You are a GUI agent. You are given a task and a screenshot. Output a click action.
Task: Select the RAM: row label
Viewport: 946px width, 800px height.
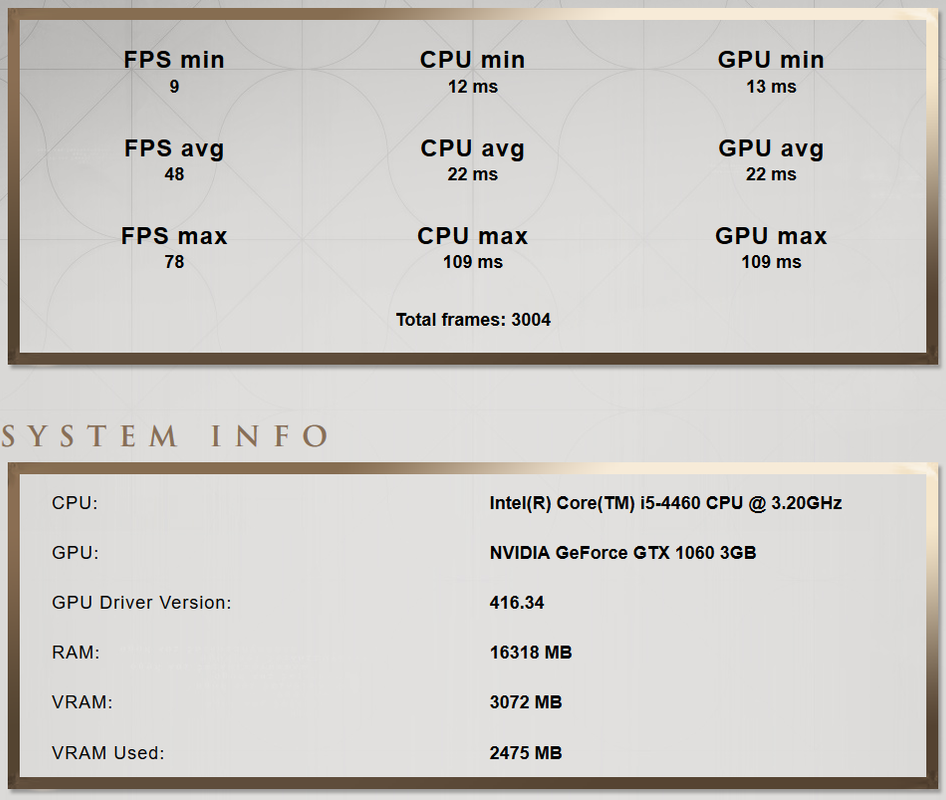tap(75, 652)
